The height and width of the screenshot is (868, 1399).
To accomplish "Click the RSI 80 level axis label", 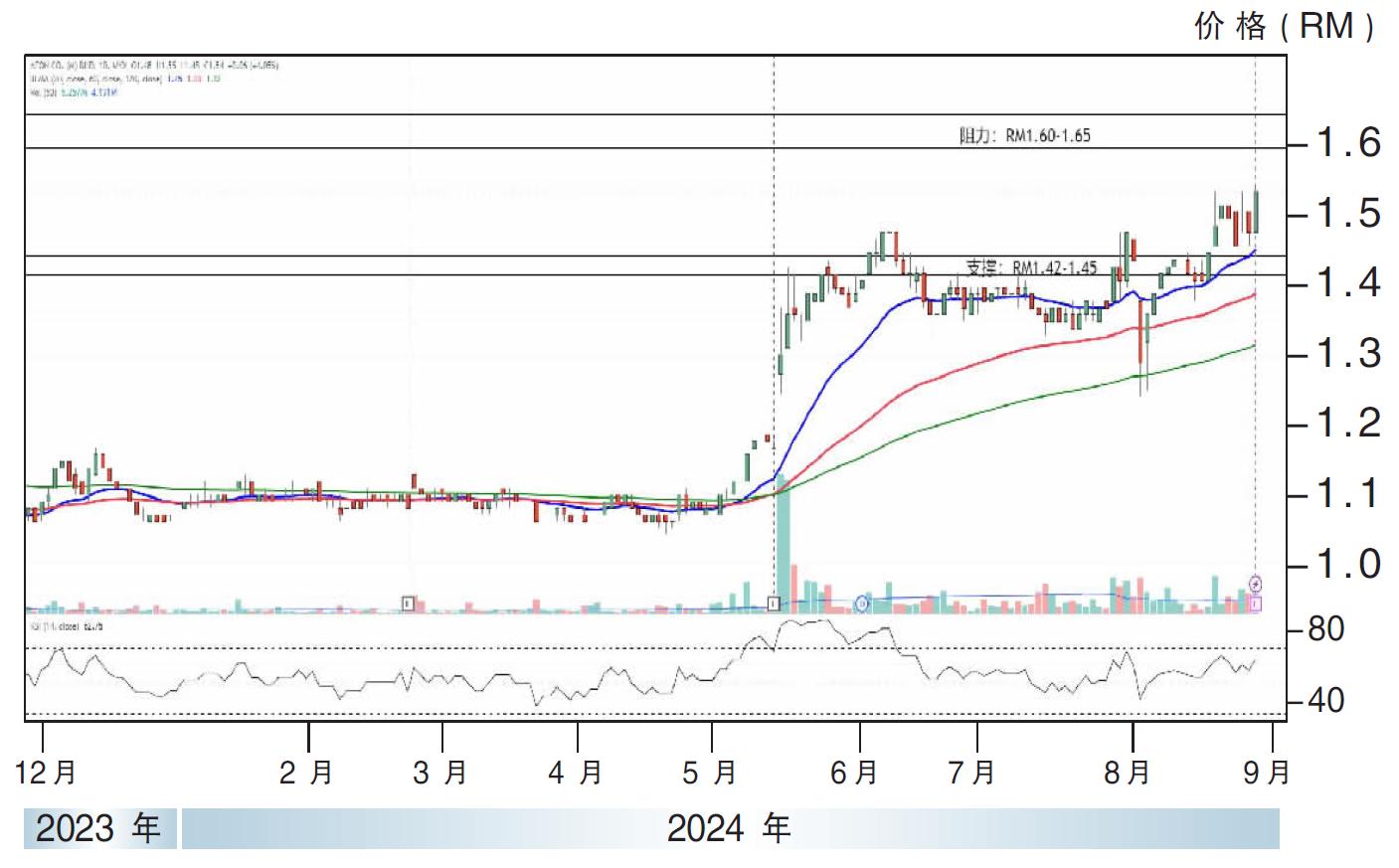I will click(x=1325, y=628).
